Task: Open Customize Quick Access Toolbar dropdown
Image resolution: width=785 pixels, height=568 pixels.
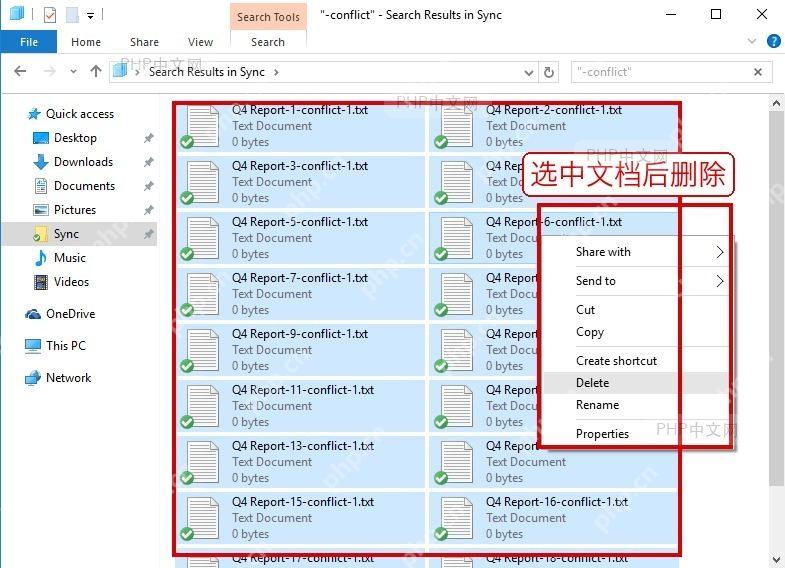Action: point(91,16)
